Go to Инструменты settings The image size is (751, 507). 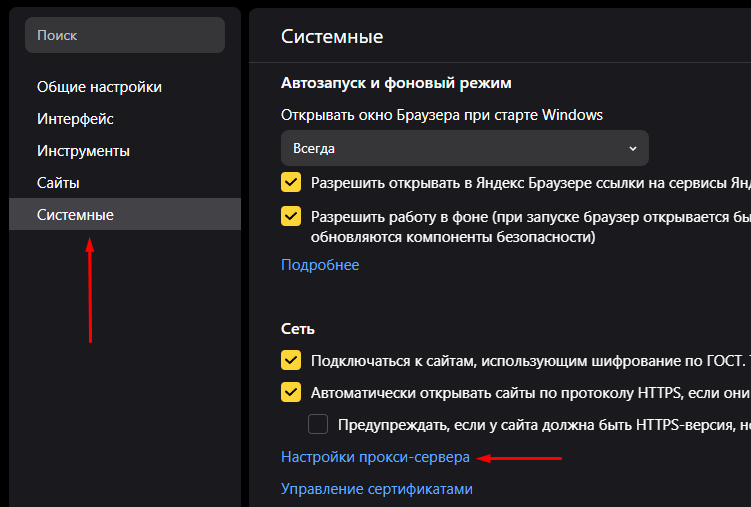[83, 151]
